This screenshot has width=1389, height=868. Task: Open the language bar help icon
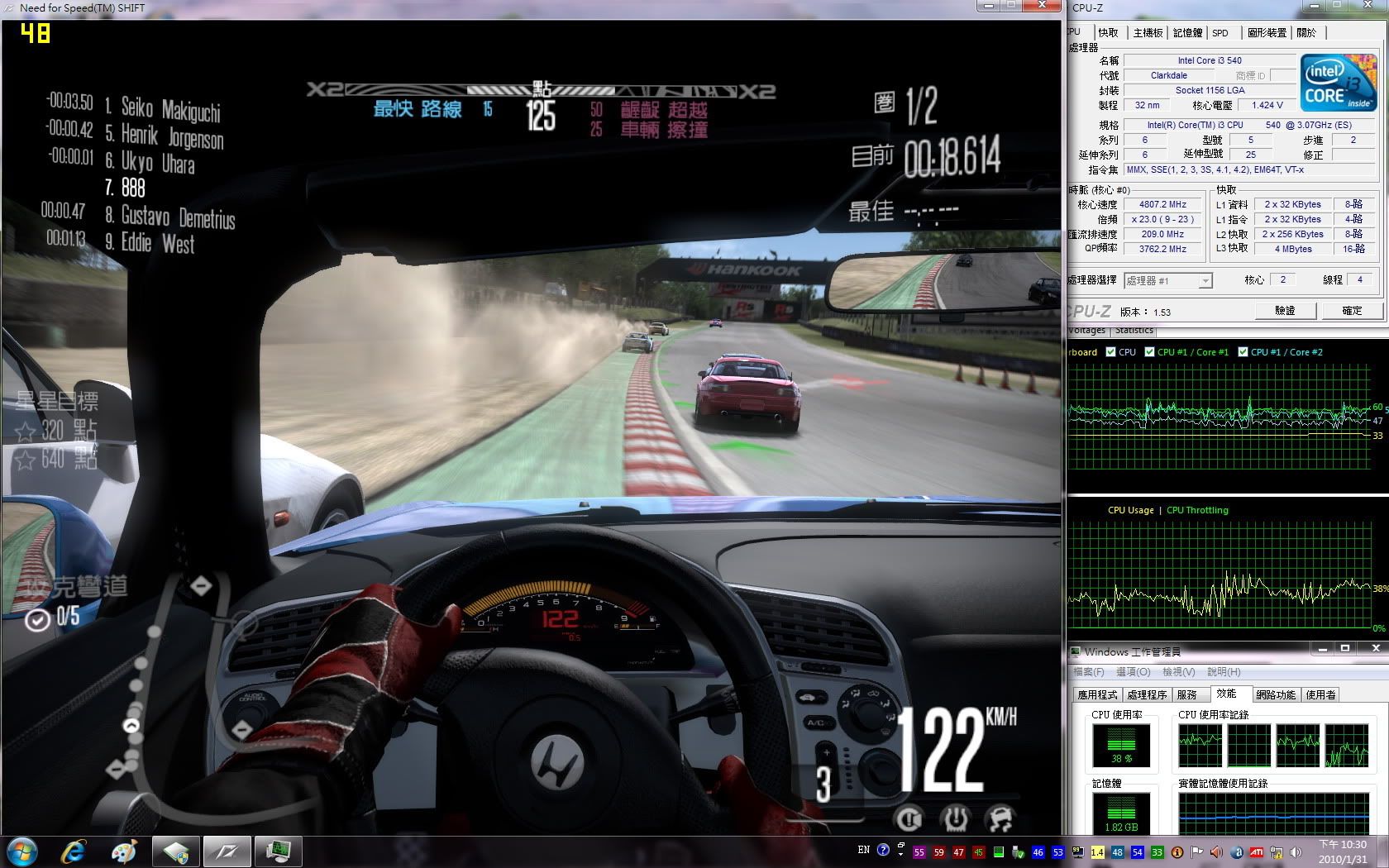pos(883,850)
